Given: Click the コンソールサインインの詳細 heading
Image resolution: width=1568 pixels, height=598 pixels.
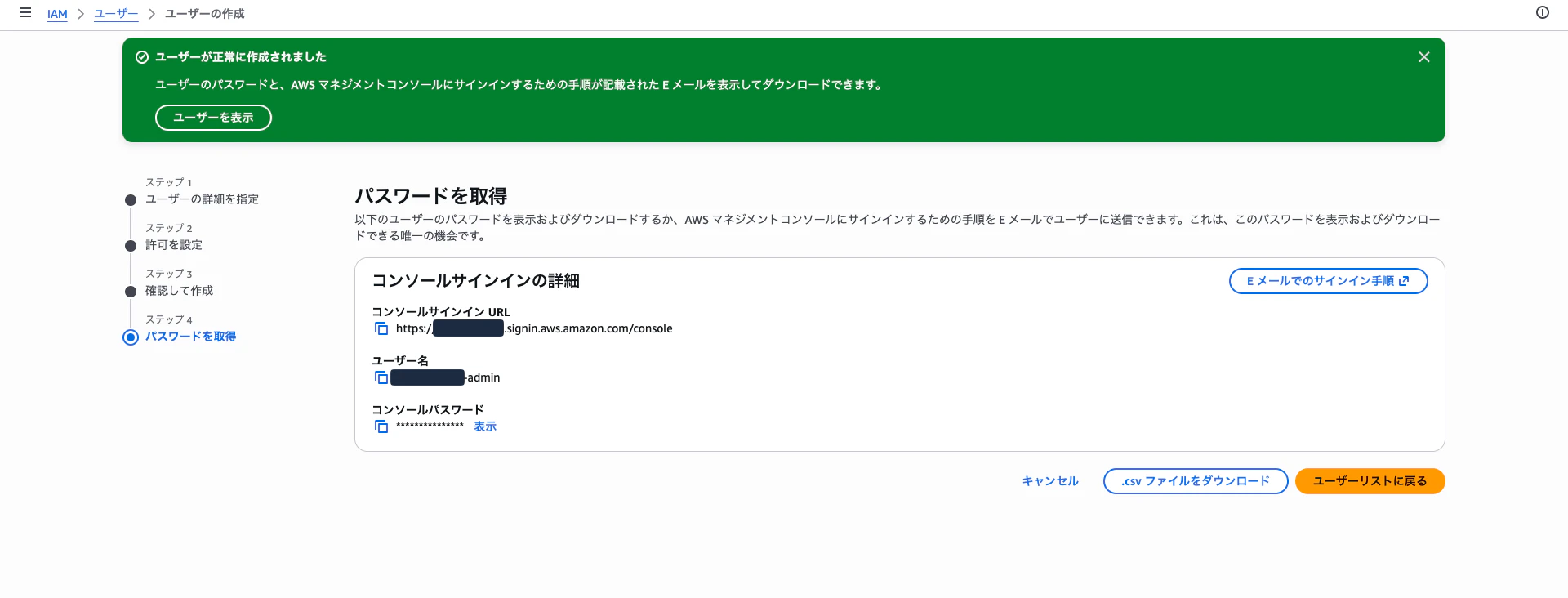Looking at the screenshot, I should click(475, 281).
